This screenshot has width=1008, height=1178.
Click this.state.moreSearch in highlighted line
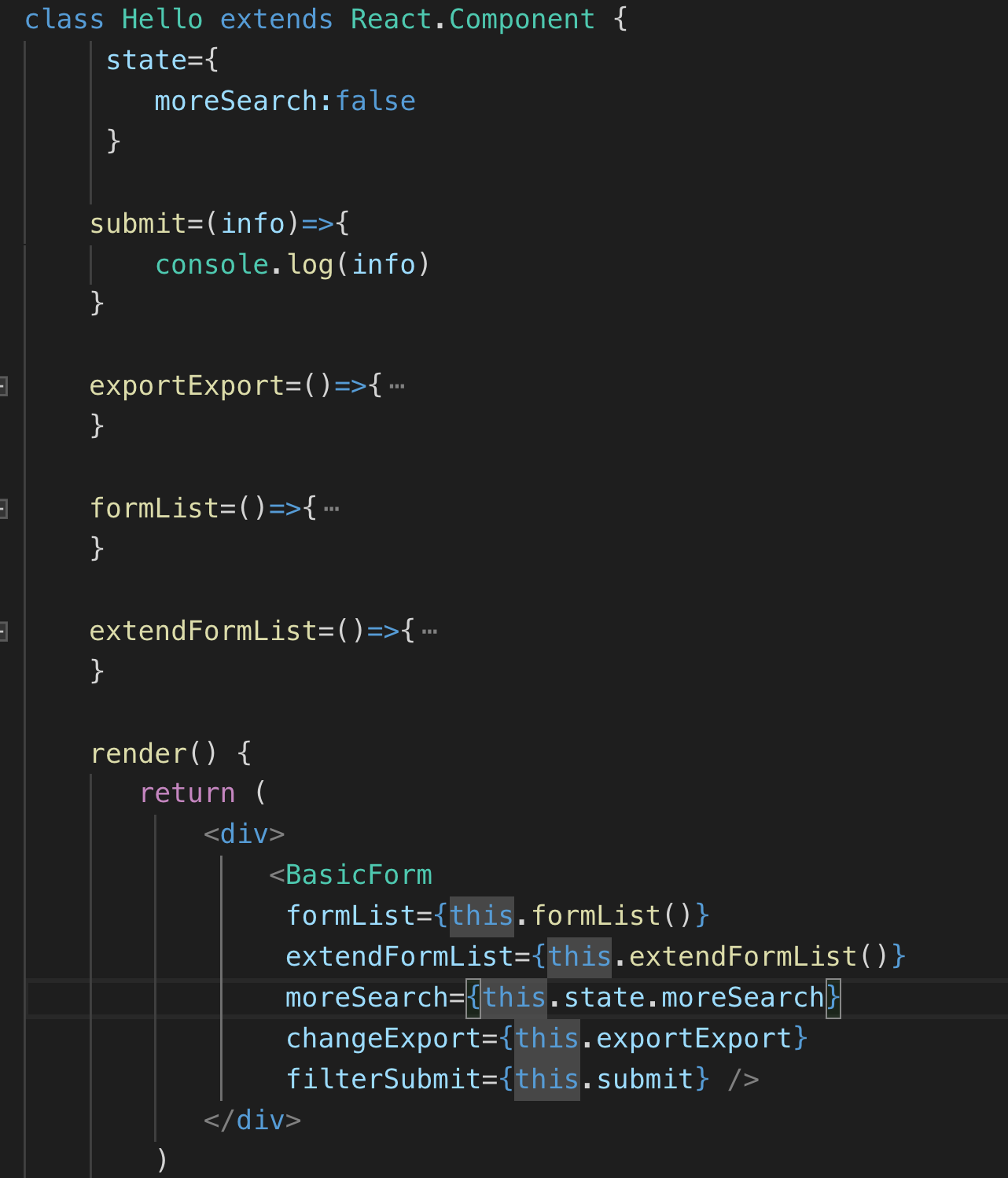pyautogui.click(x=653, y=997)
